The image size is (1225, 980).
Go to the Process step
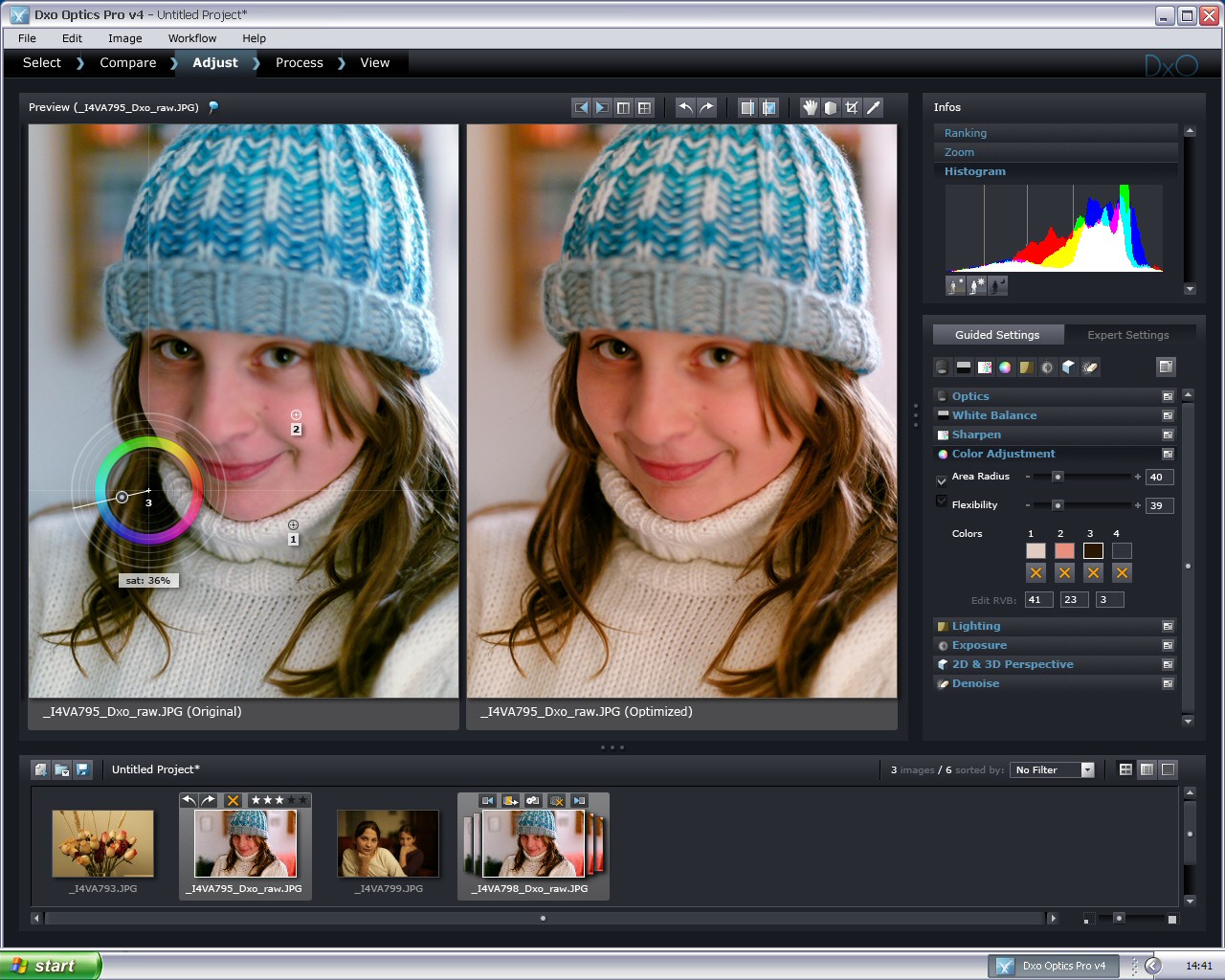point(300,62)
